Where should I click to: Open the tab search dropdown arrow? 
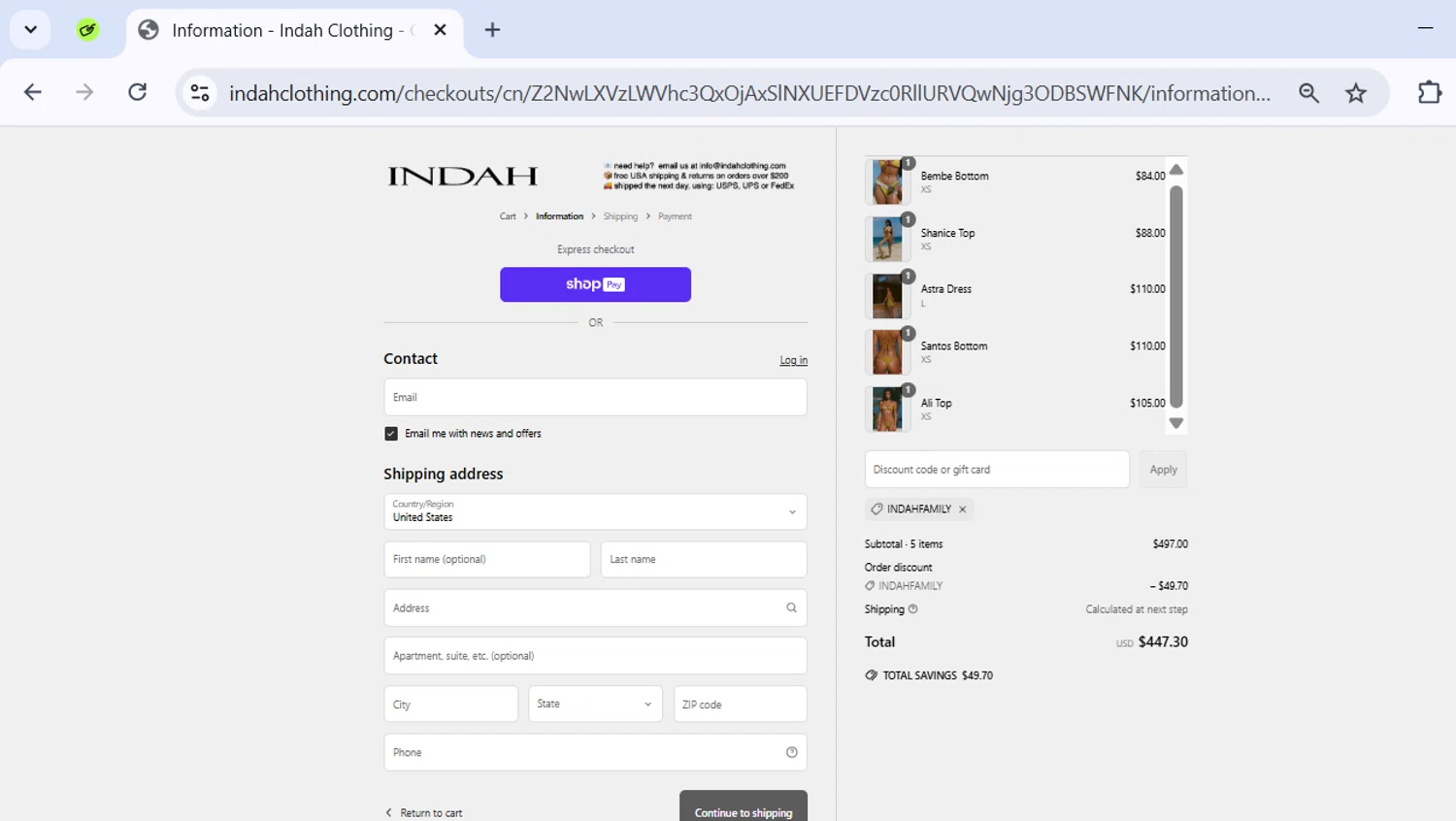30,29
